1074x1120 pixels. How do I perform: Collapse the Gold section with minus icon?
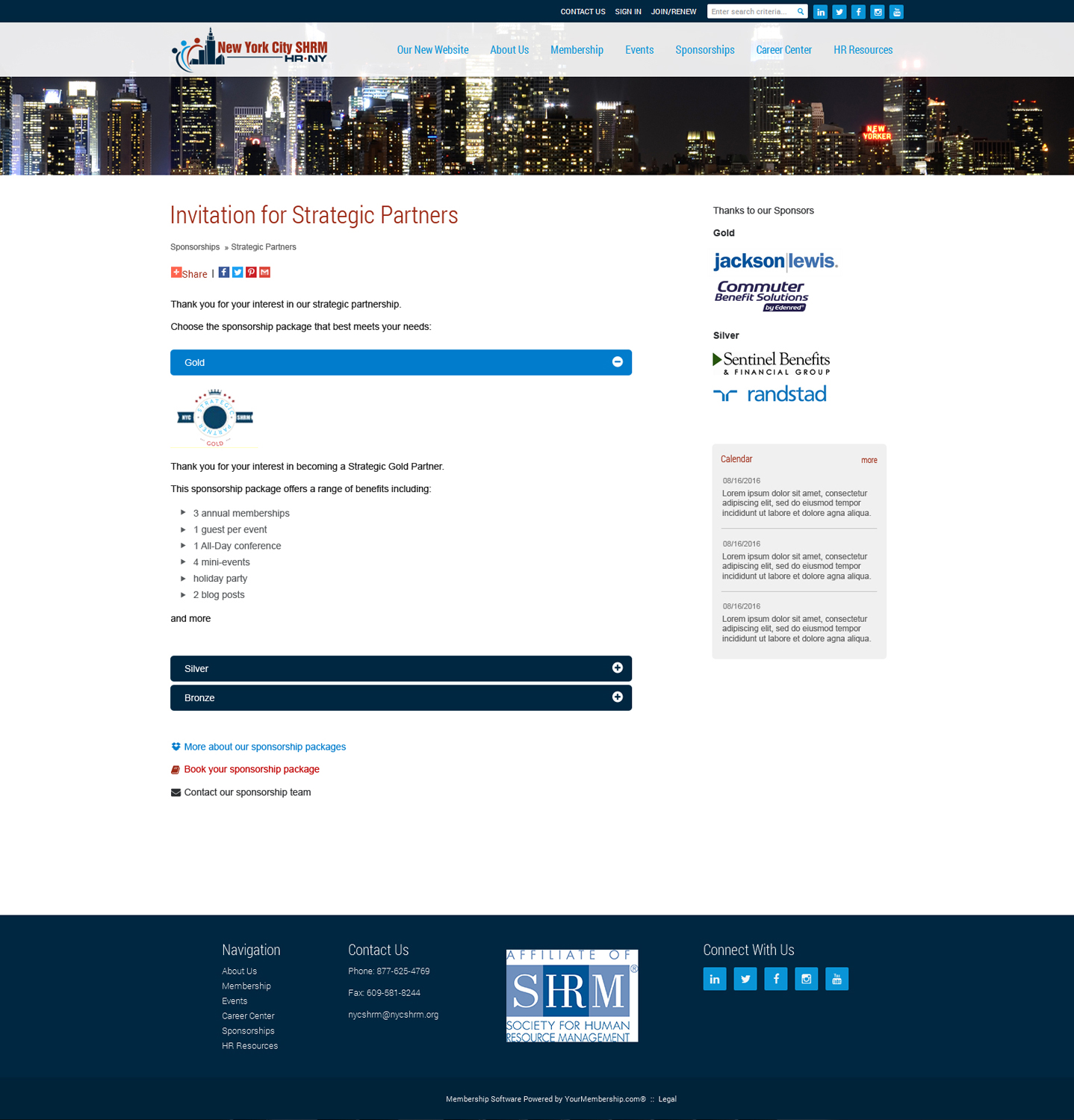(x=618, y=362)
